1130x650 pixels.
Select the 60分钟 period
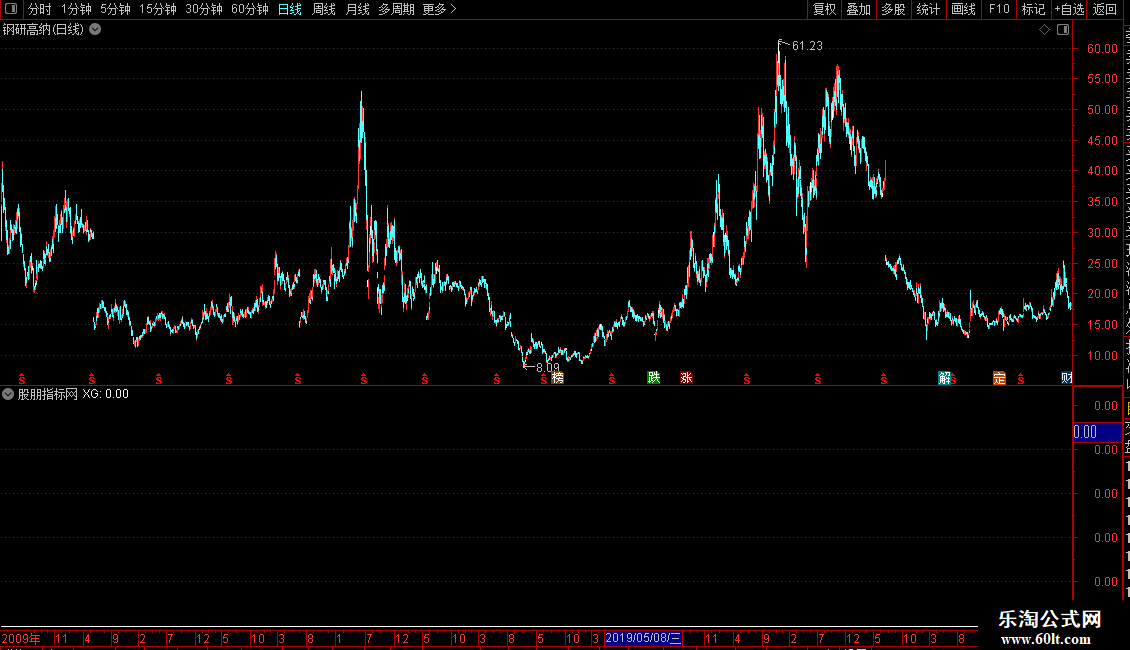point(250,9)
